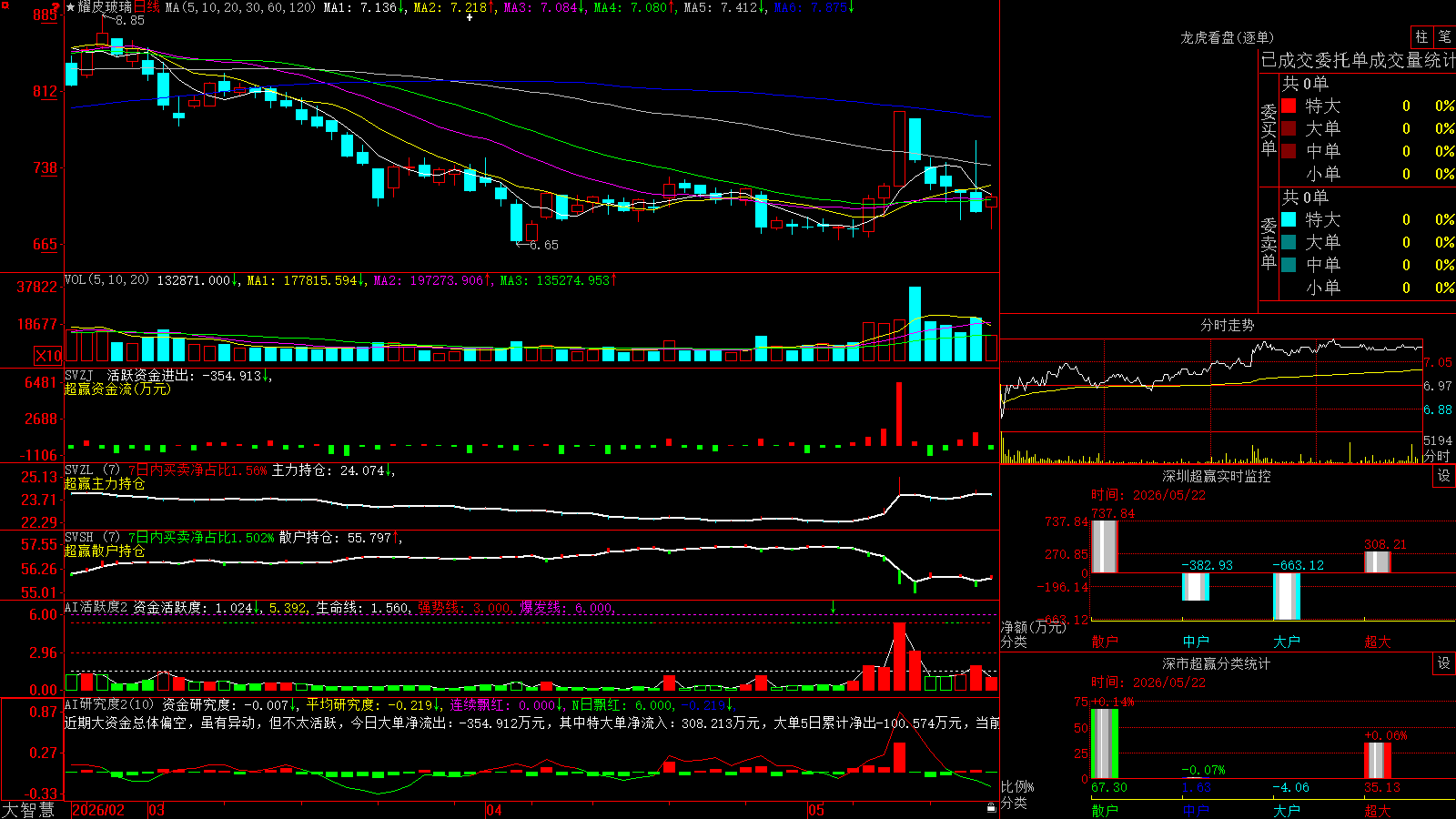Open 设 settings for 深圳超赢实时监控
The image size is (1456, 819).
point(1444,476)
